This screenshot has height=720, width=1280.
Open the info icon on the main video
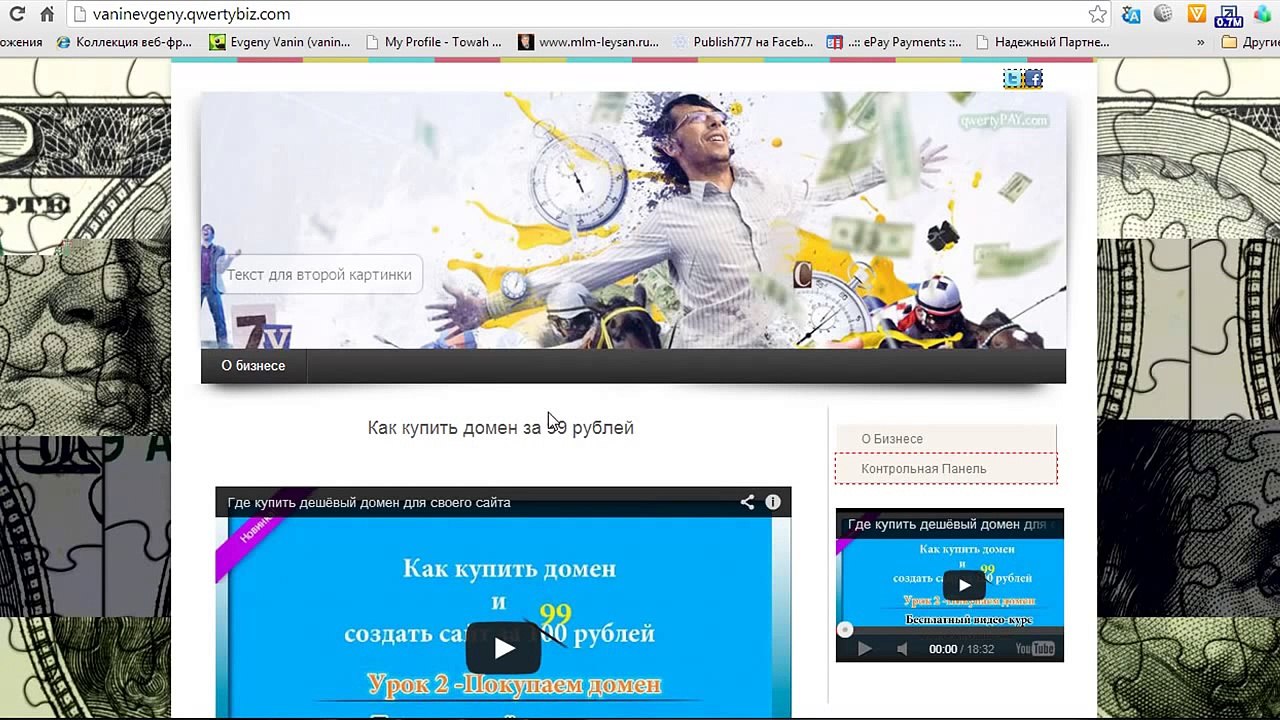click(x=773, y=502)
